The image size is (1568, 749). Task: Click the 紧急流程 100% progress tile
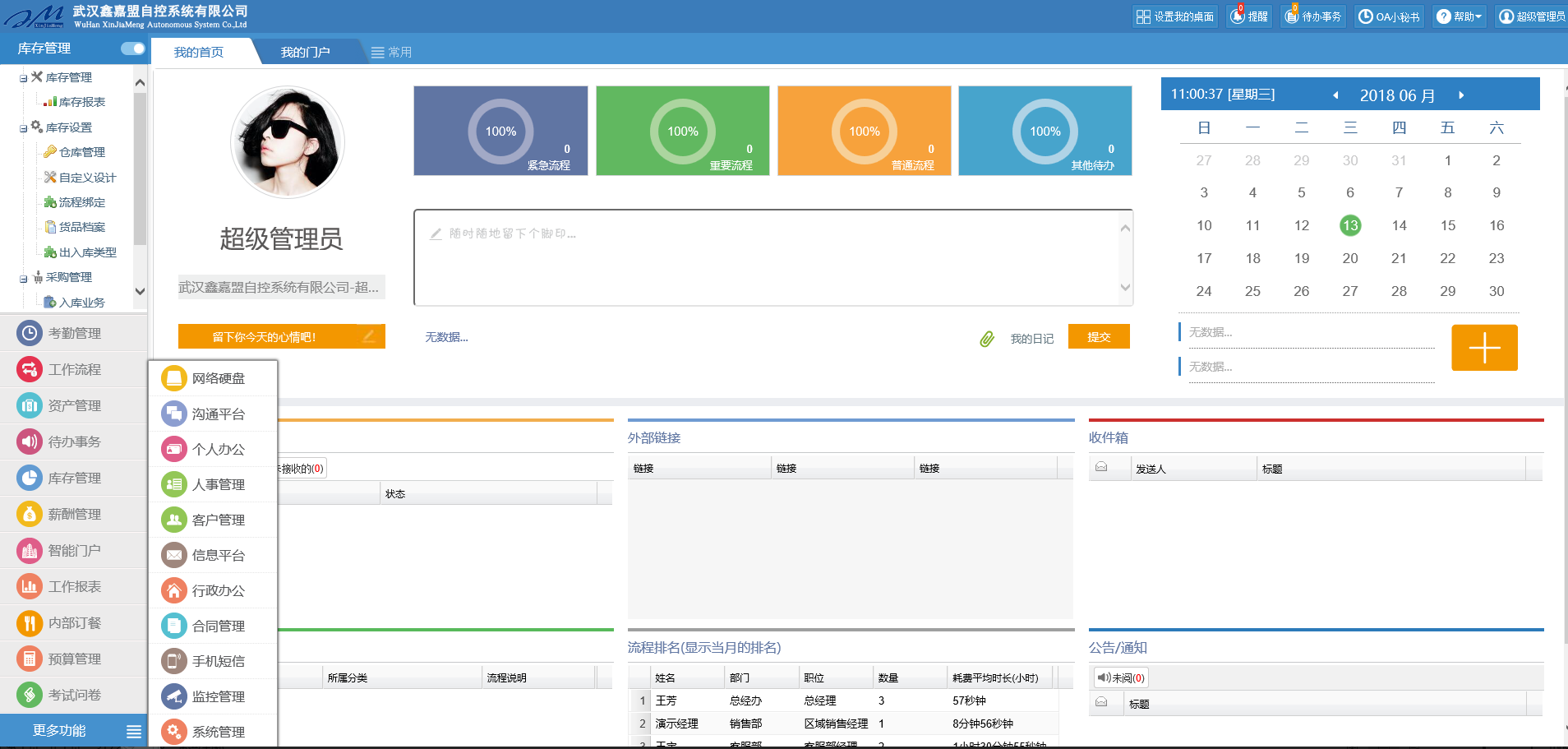click(500, 131)
